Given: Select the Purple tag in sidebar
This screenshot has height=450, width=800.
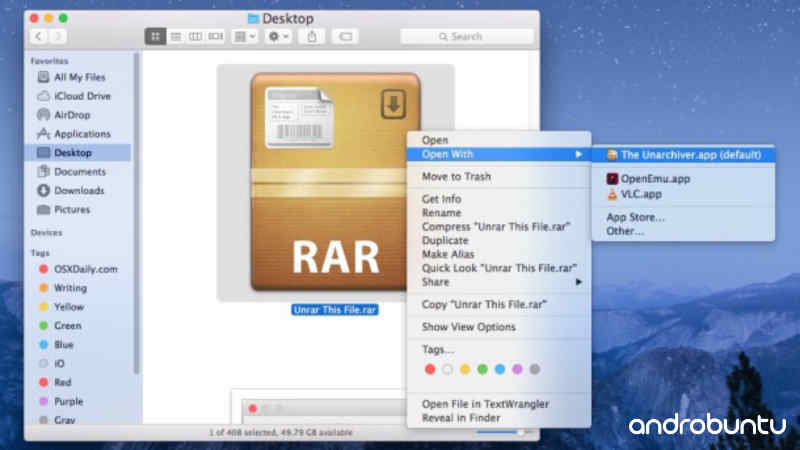Looking at the screenshot, I should [68, 401].
